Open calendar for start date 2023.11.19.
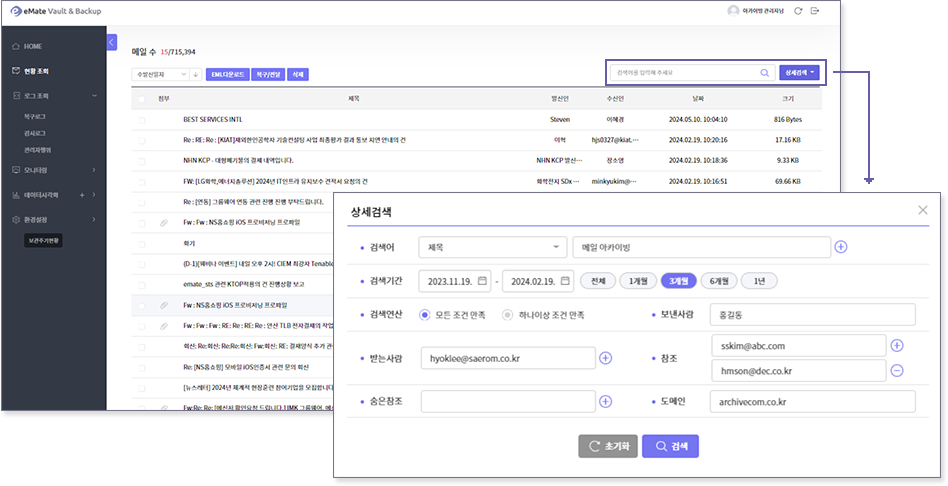Viewport: 948px width, 486px height. [482, 281]
